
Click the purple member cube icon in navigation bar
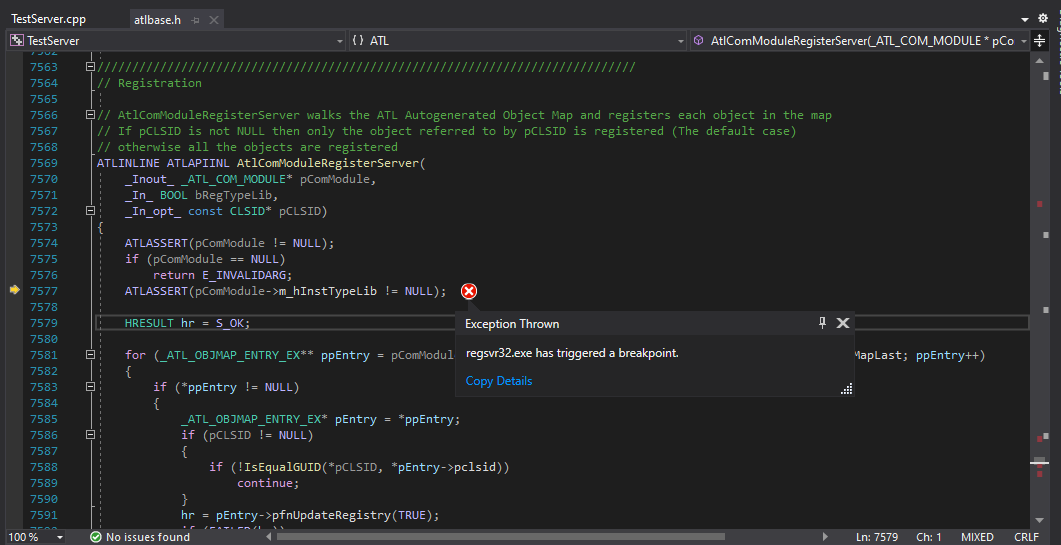(699, 41)
